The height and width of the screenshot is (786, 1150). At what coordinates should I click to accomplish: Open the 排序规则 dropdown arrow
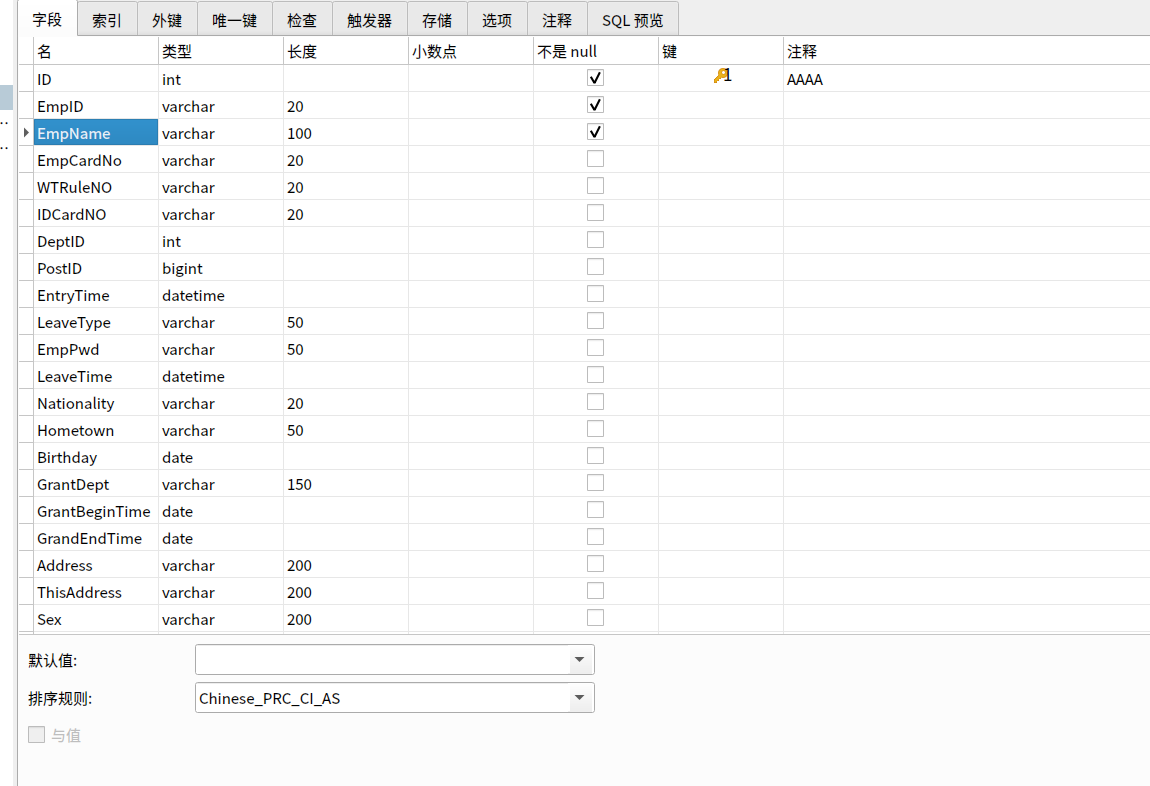coord(579,698)
